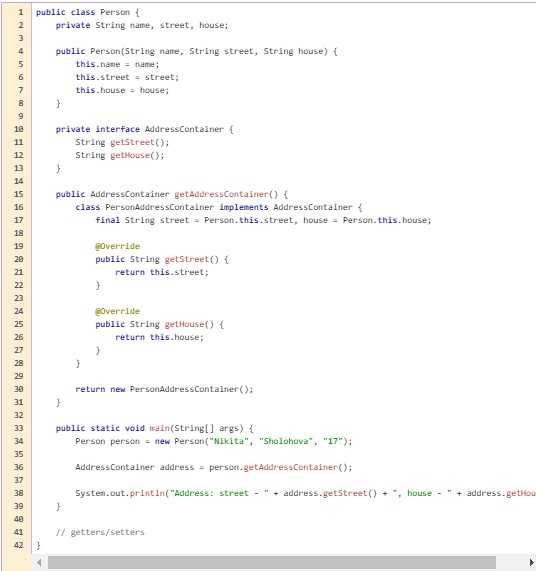The image size is (536, 571).
Task: Click the 'implements' keyword on line 16
Action: click(x=244, y=207)
